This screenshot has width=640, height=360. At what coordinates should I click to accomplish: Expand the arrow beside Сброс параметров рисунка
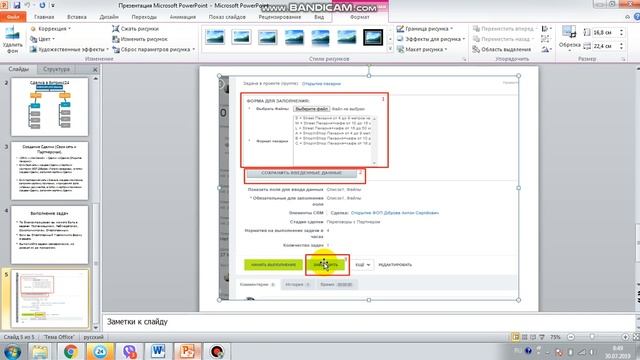click(x=193, y=49)
